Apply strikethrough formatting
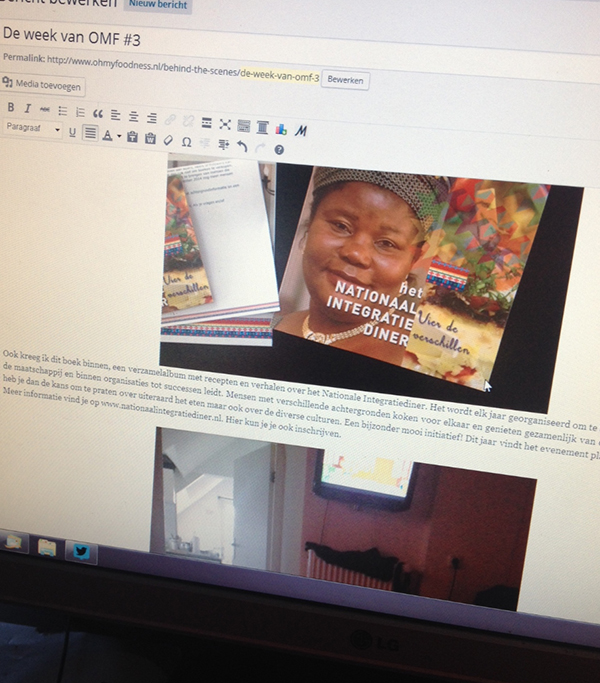Screen dimensions: 600x683 tap(44, 110)
